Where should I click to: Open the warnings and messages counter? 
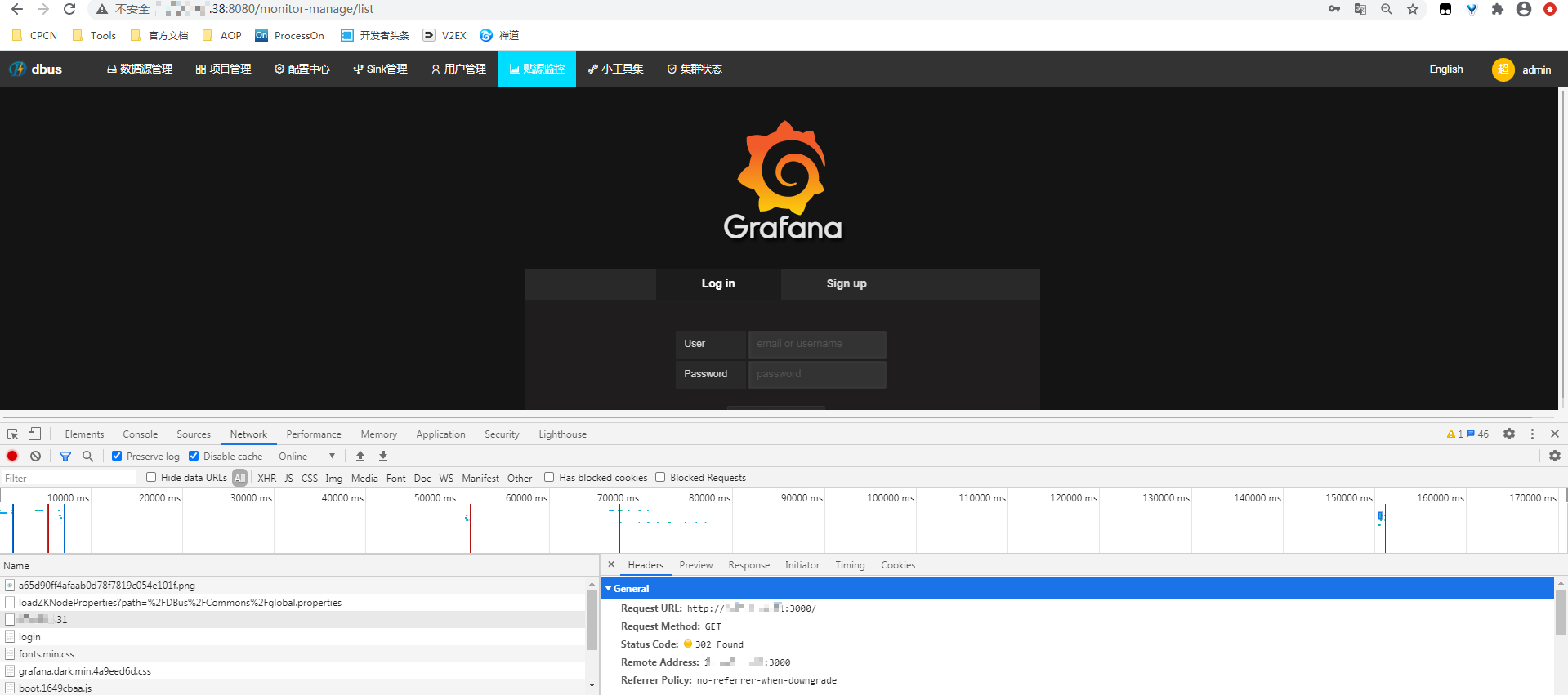click(x=1467, y=434)
